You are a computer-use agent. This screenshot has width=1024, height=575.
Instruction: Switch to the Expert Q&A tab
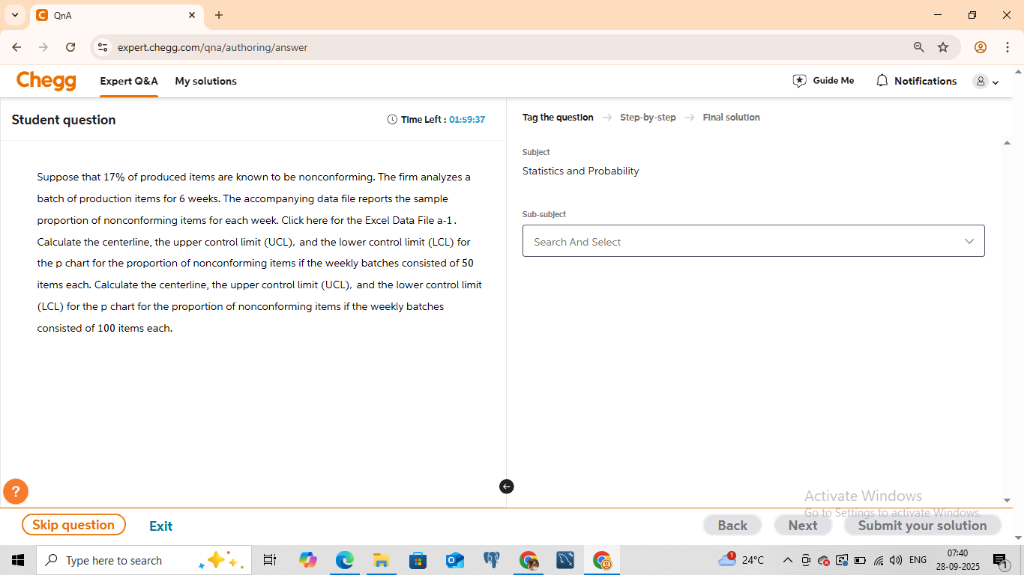(128, 81)
